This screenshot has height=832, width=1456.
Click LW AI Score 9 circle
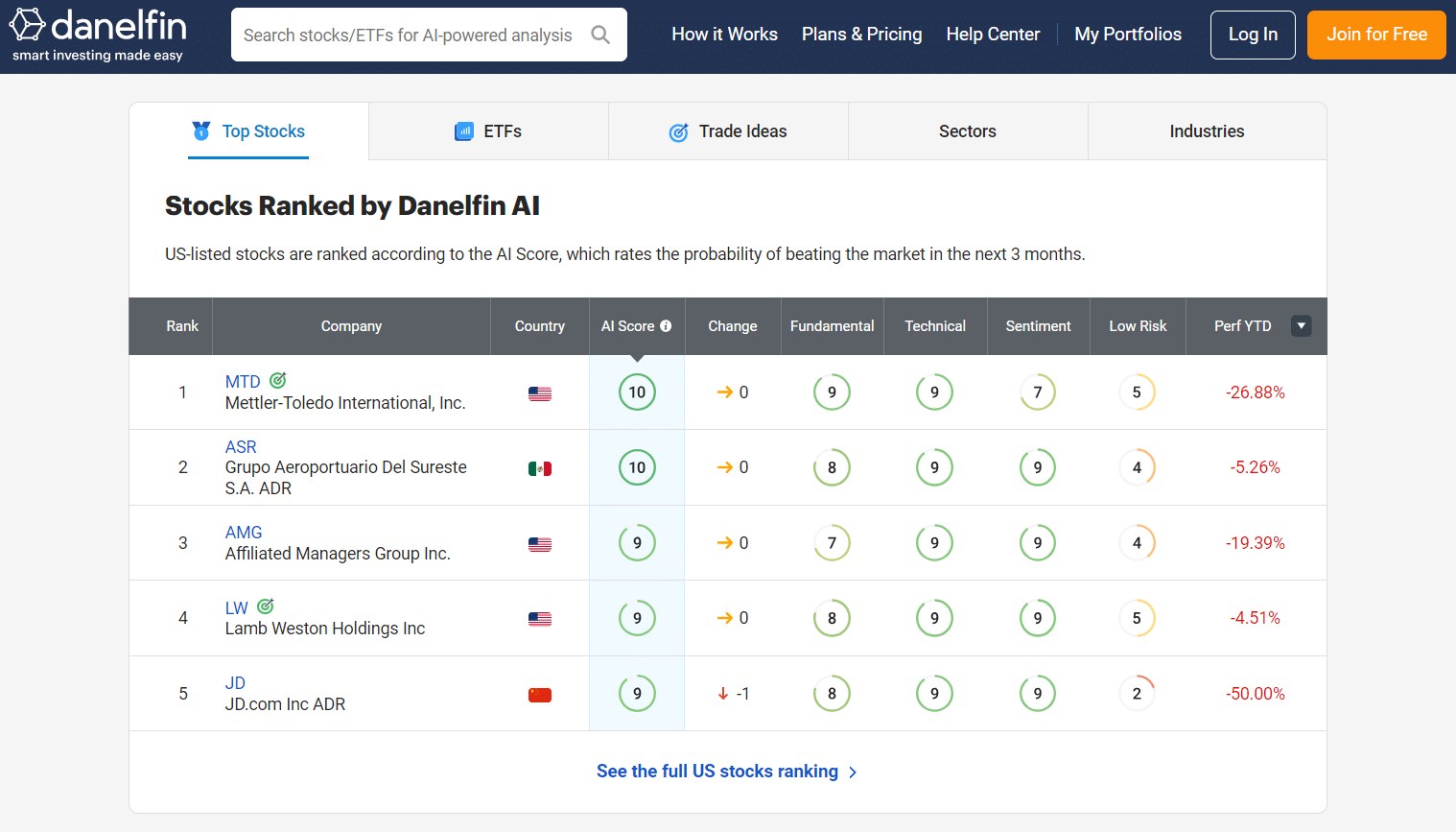point(637,618)
